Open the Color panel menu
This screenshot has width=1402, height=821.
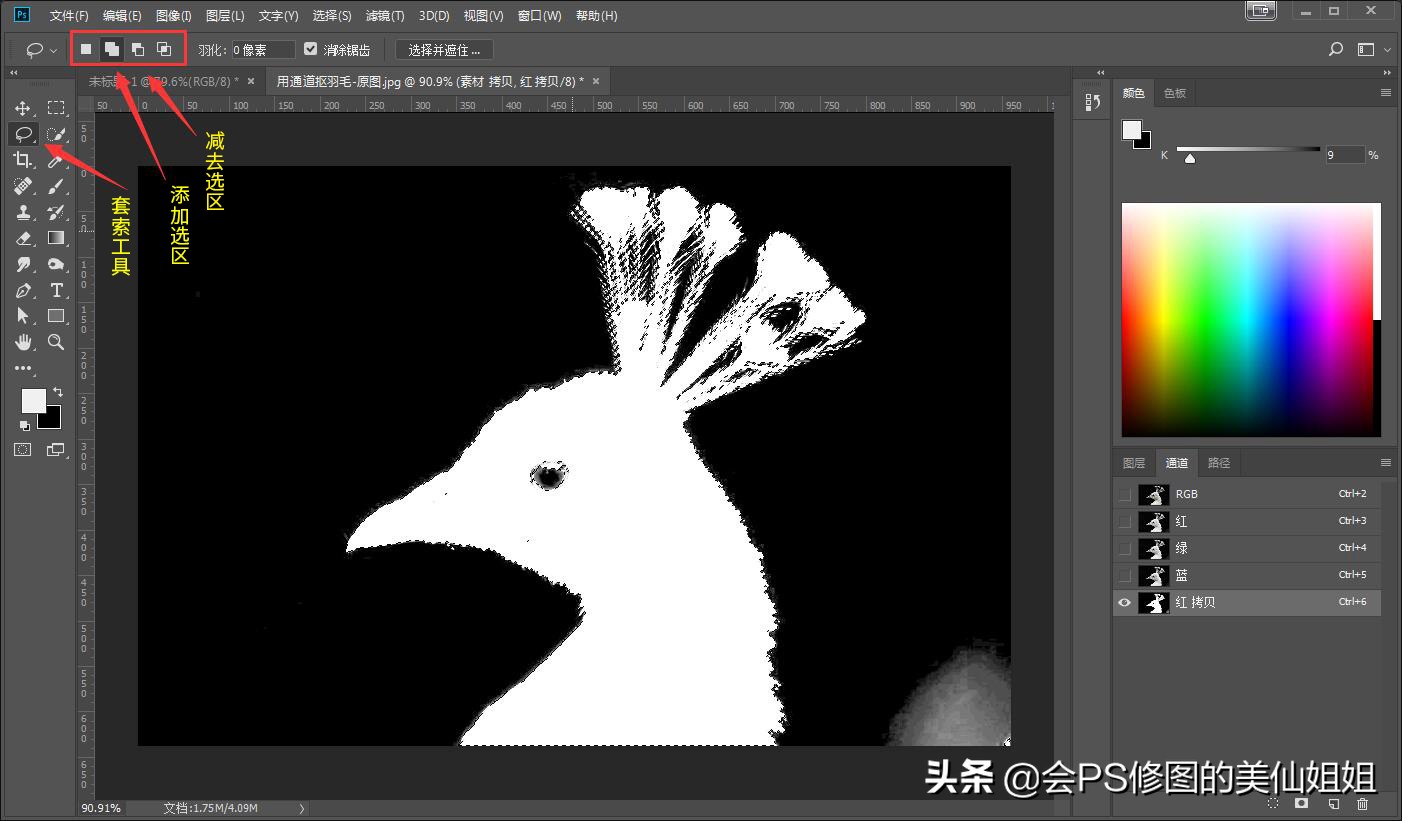1386,92
